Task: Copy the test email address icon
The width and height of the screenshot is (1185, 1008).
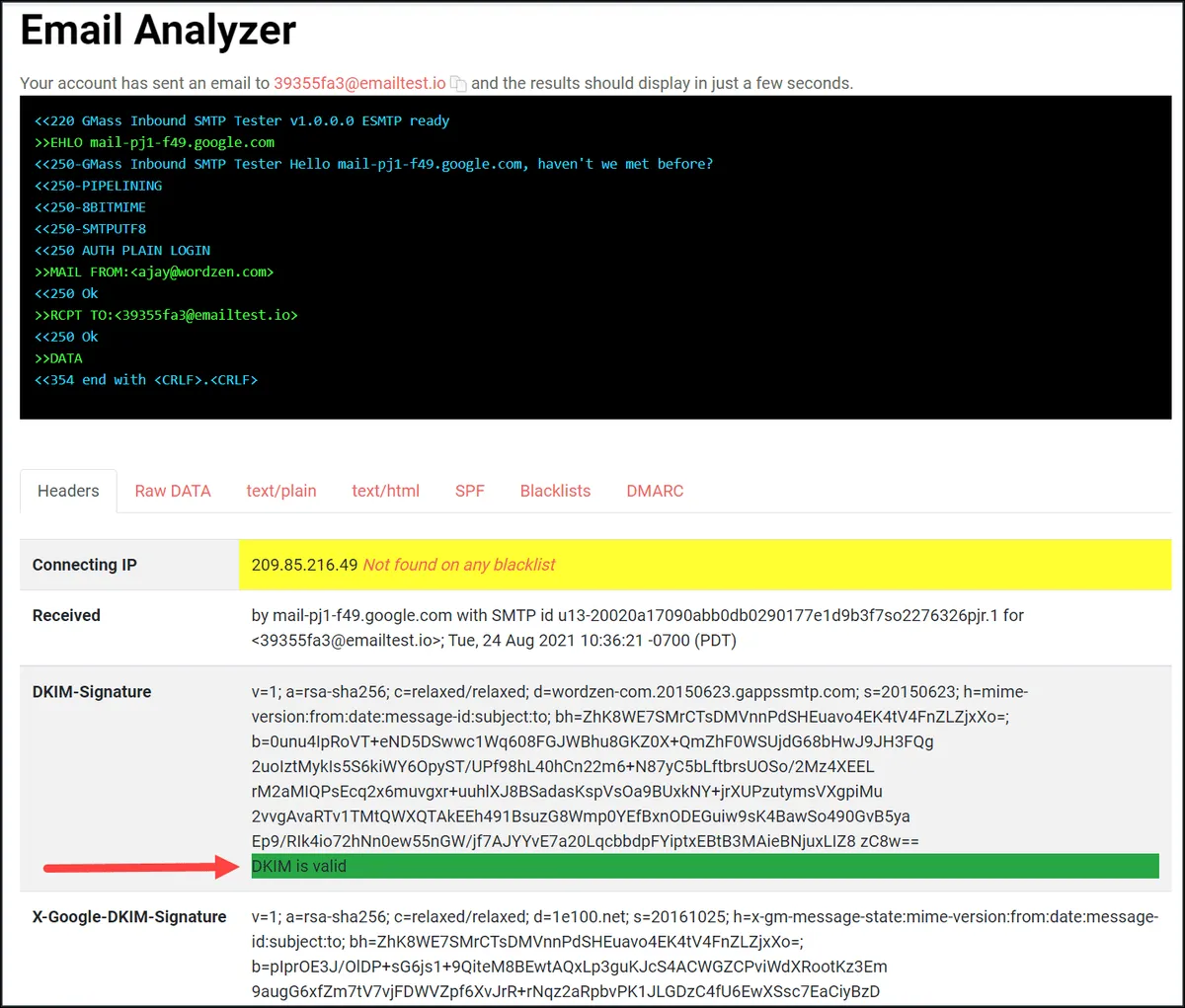Action: click(x=458, y=84)
